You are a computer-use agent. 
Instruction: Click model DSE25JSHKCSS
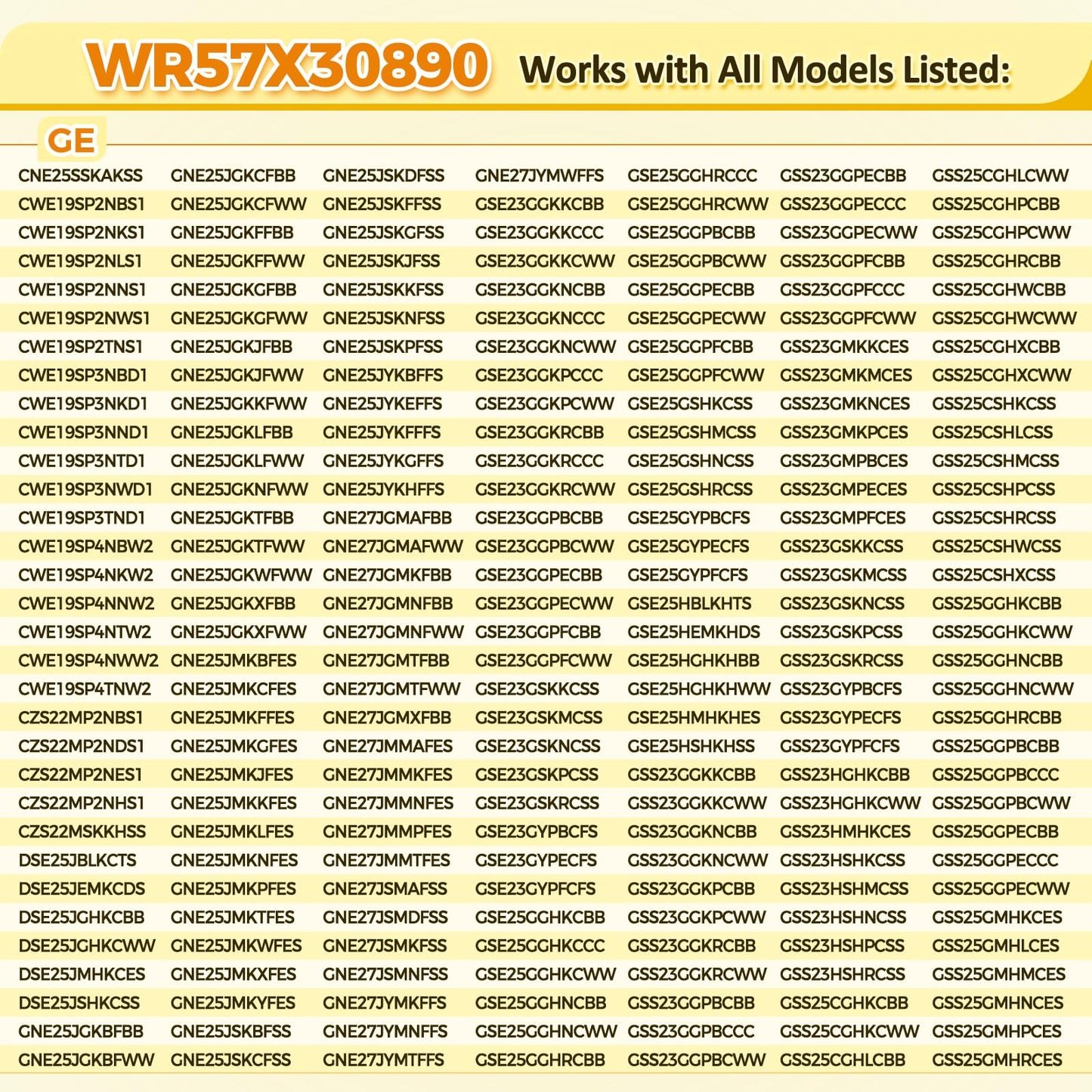pyautogui.click(x=79, y=1003)
